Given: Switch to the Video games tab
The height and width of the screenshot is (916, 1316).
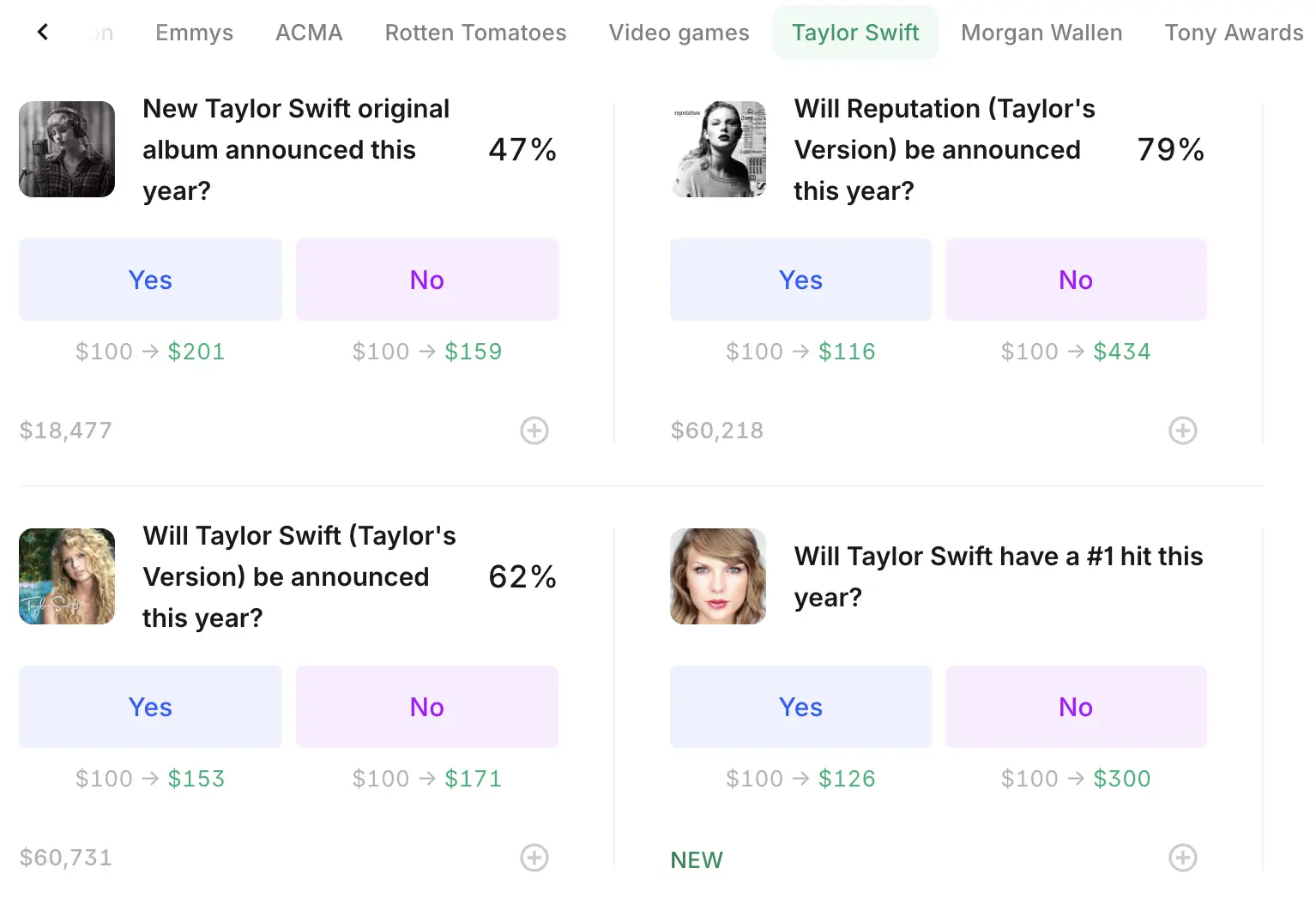Looking at the screenshot, I should (x=679, y=32).
